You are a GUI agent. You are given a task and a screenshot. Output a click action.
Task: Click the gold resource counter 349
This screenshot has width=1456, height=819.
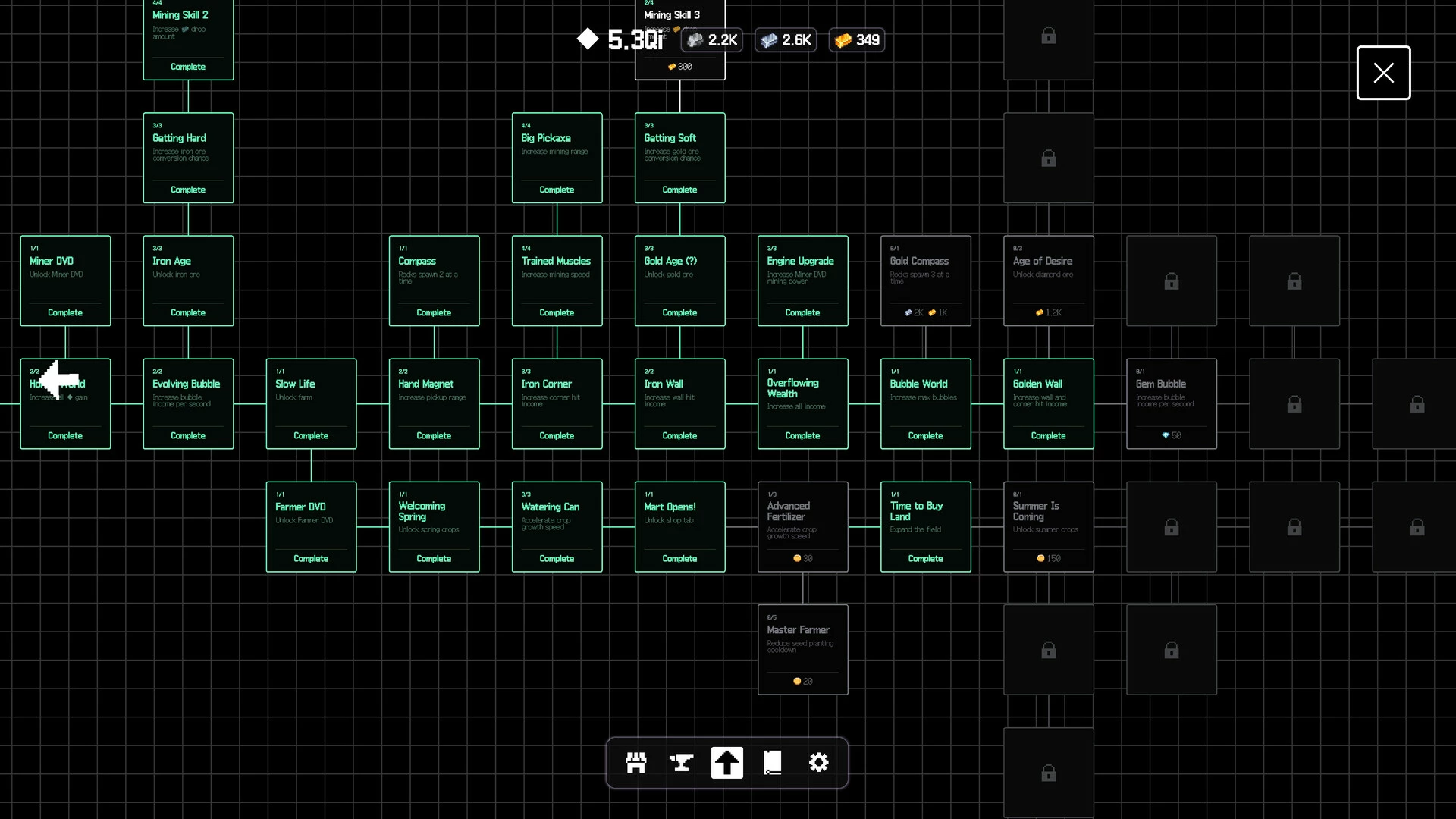point(857,40)
